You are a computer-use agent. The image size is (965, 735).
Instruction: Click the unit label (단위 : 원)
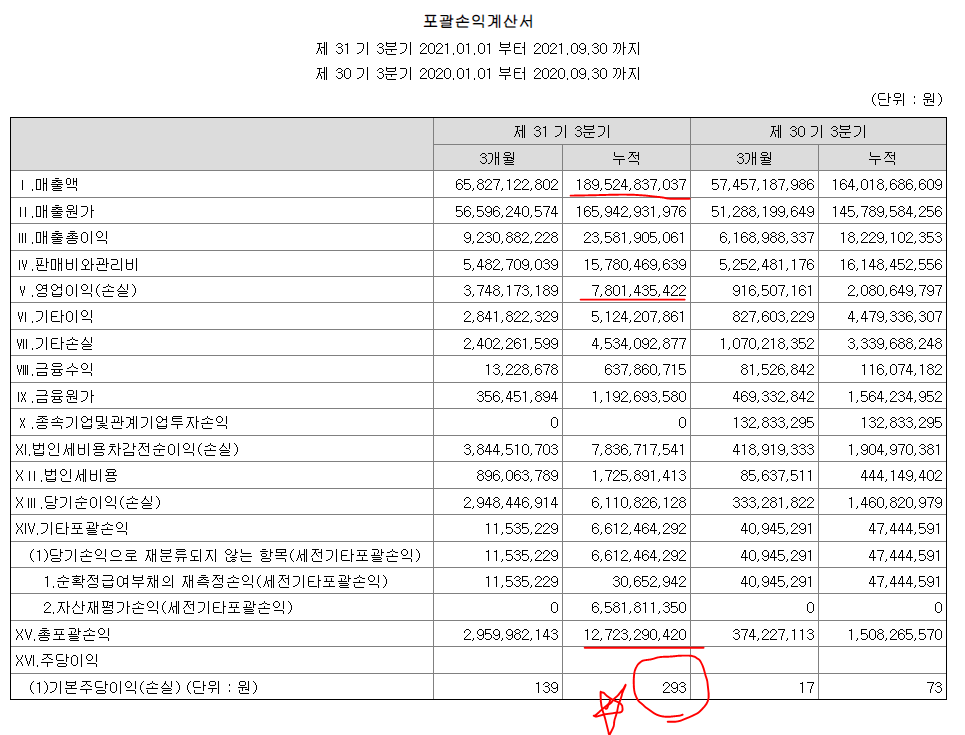[x=907, y=99]
